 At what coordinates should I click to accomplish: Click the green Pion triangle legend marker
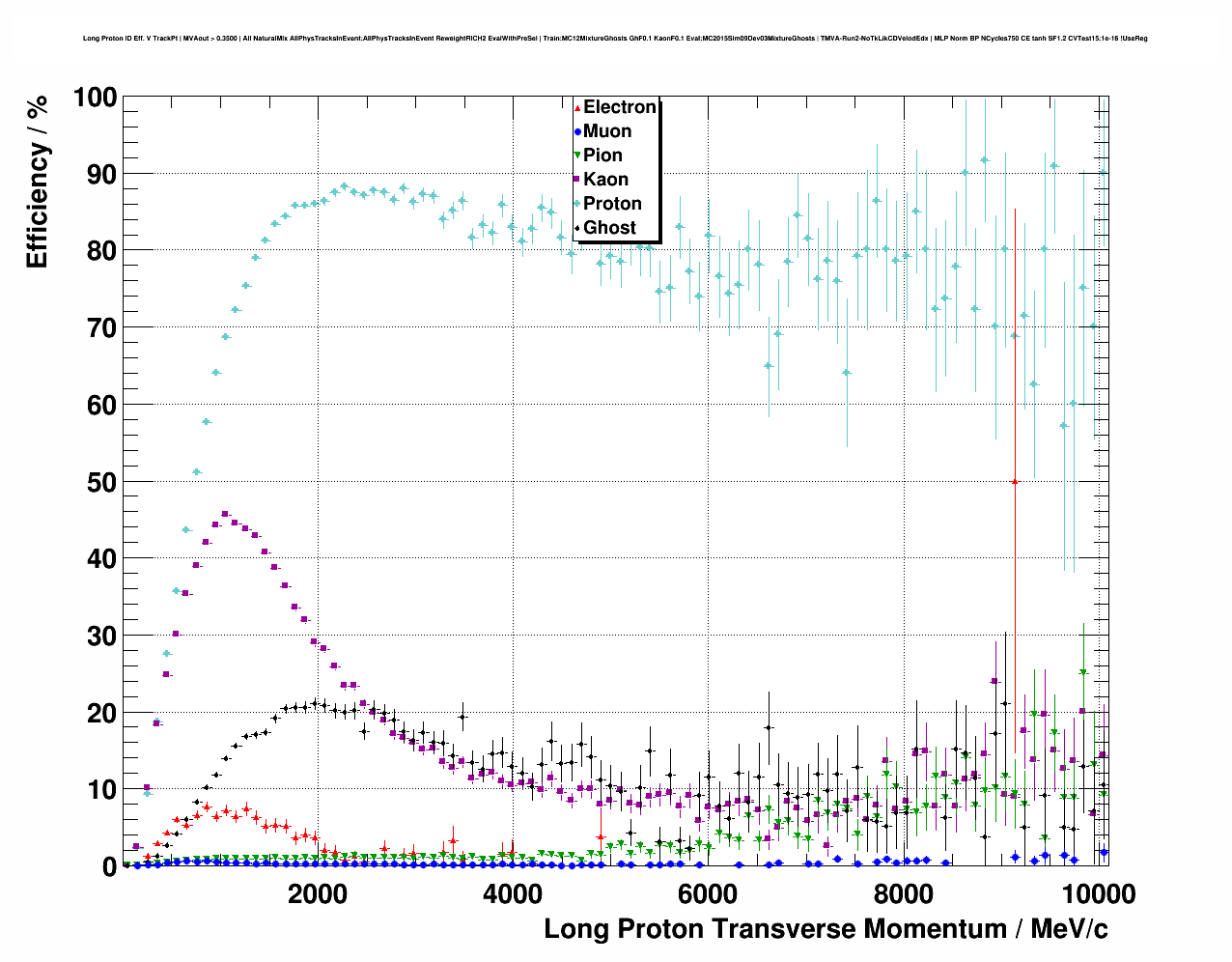pyautogui.click(x=577, y=156)
